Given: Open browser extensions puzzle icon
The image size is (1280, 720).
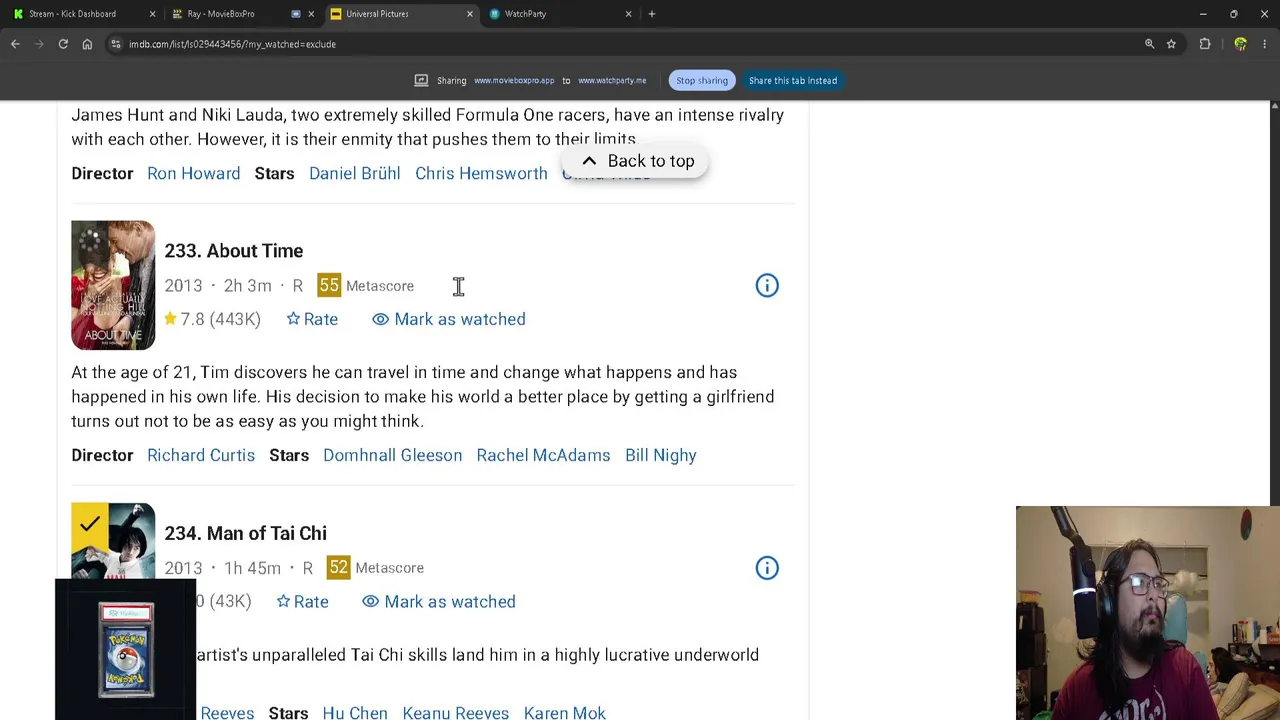Looking at the screenshot, I should tap(1205, 44).
